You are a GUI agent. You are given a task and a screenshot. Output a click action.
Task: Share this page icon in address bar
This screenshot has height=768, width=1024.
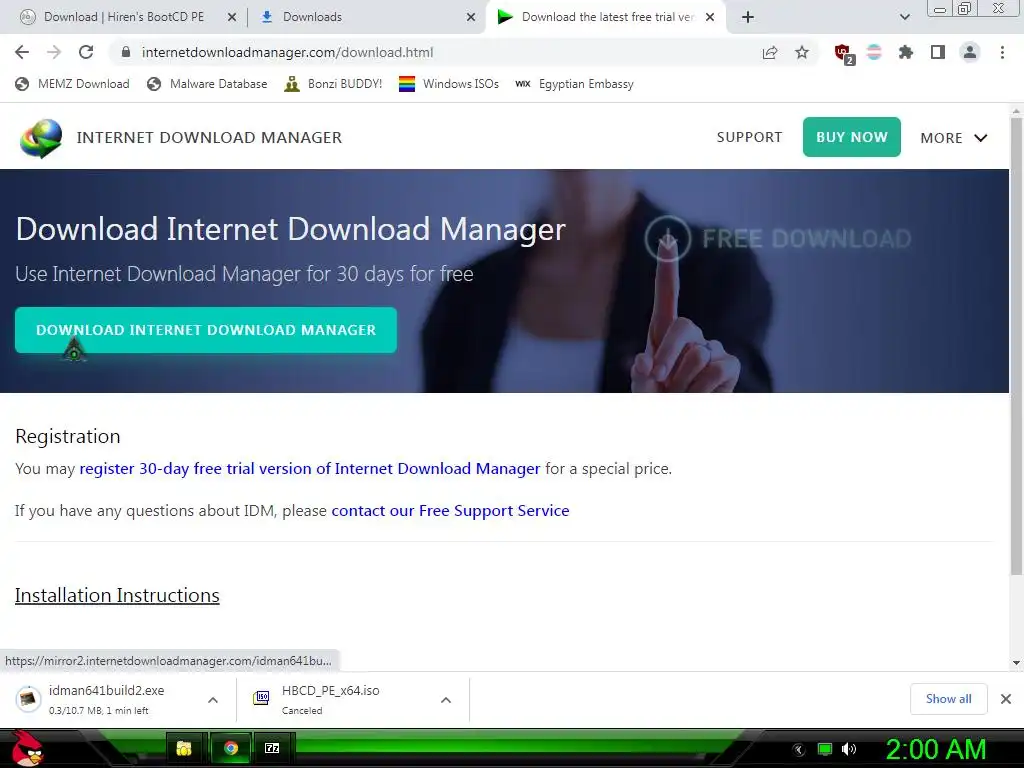tap(770, 52)
